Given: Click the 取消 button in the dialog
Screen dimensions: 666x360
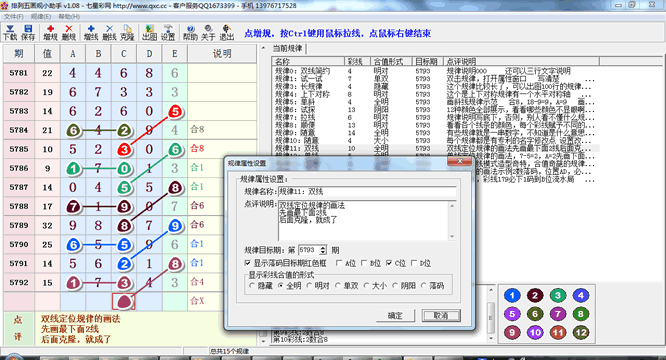Looking at the screenshot, I should [441, 315].
